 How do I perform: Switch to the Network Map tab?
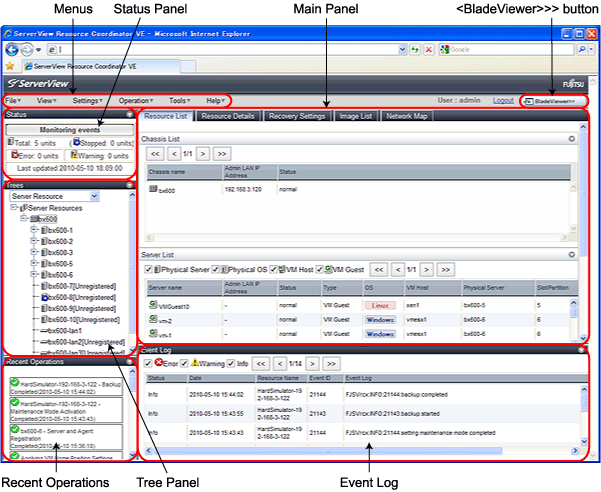[406, 116]
